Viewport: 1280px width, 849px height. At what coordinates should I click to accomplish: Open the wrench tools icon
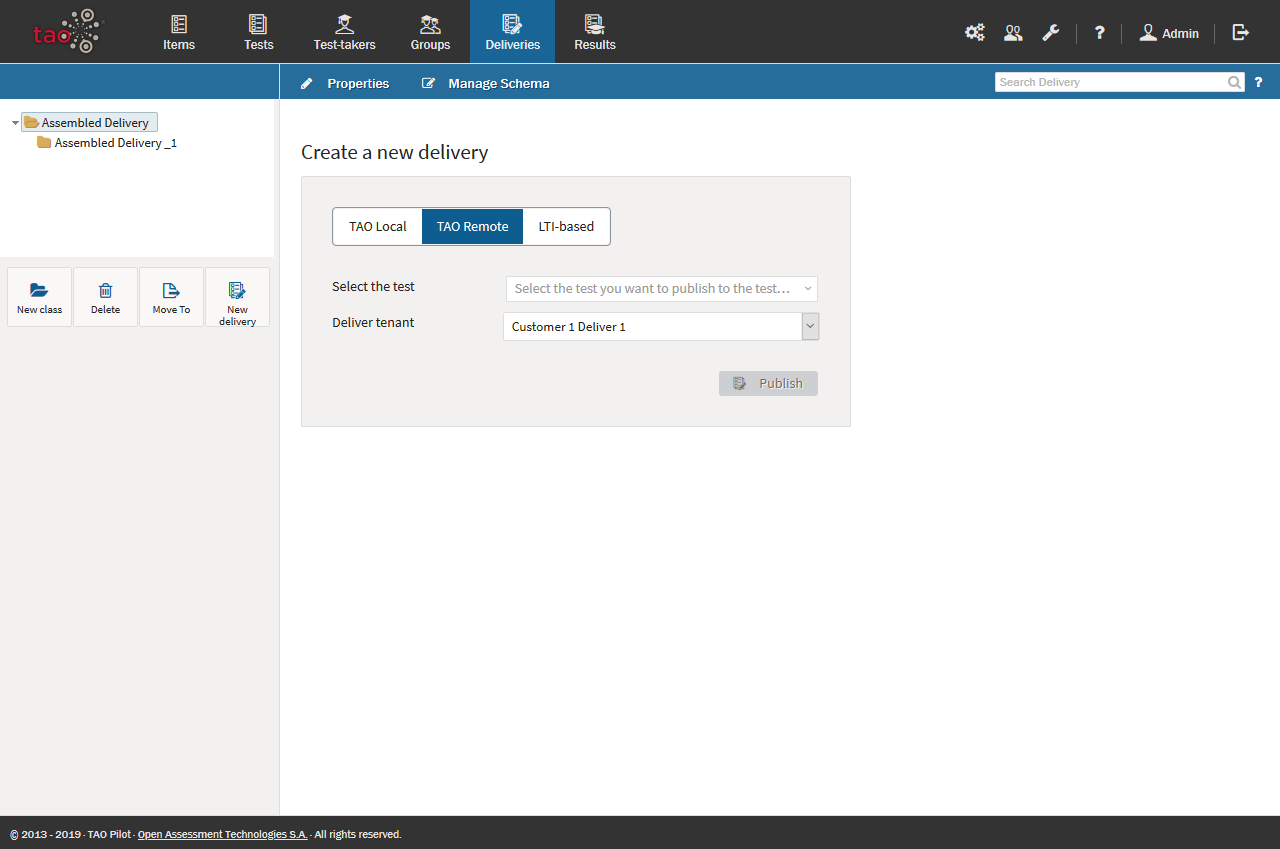tap(1050, 33)
